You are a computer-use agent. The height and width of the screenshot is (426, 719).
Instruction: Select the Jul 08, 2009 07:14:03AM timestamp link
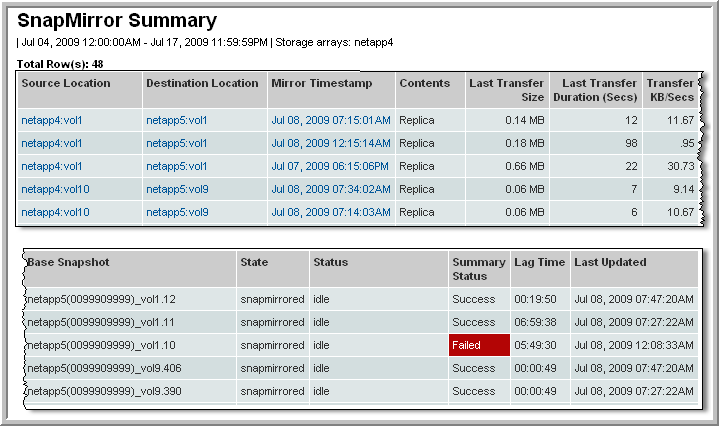point(330,212)
